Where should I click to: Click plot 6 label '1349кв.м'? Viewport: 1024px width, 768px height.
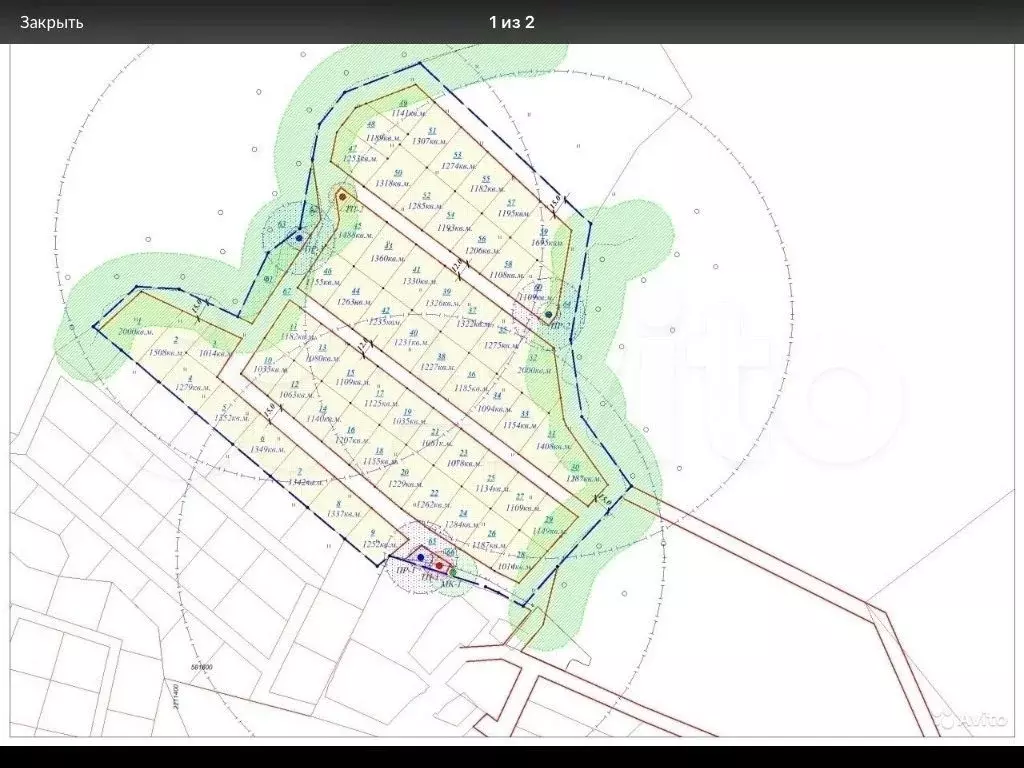(x=268, y=449)
